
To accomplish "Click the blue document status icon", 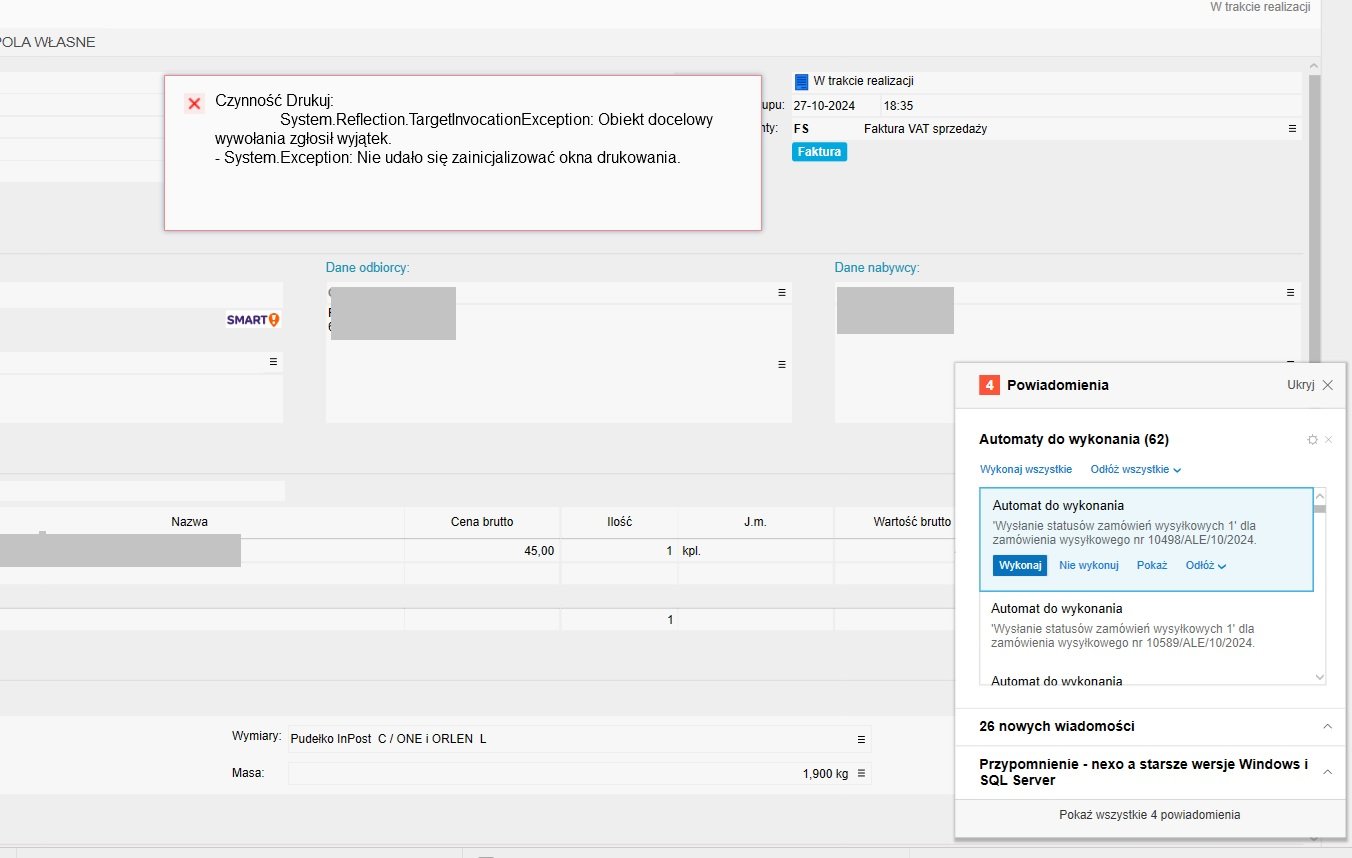I will pyautogui.click(x=800, y=81).
